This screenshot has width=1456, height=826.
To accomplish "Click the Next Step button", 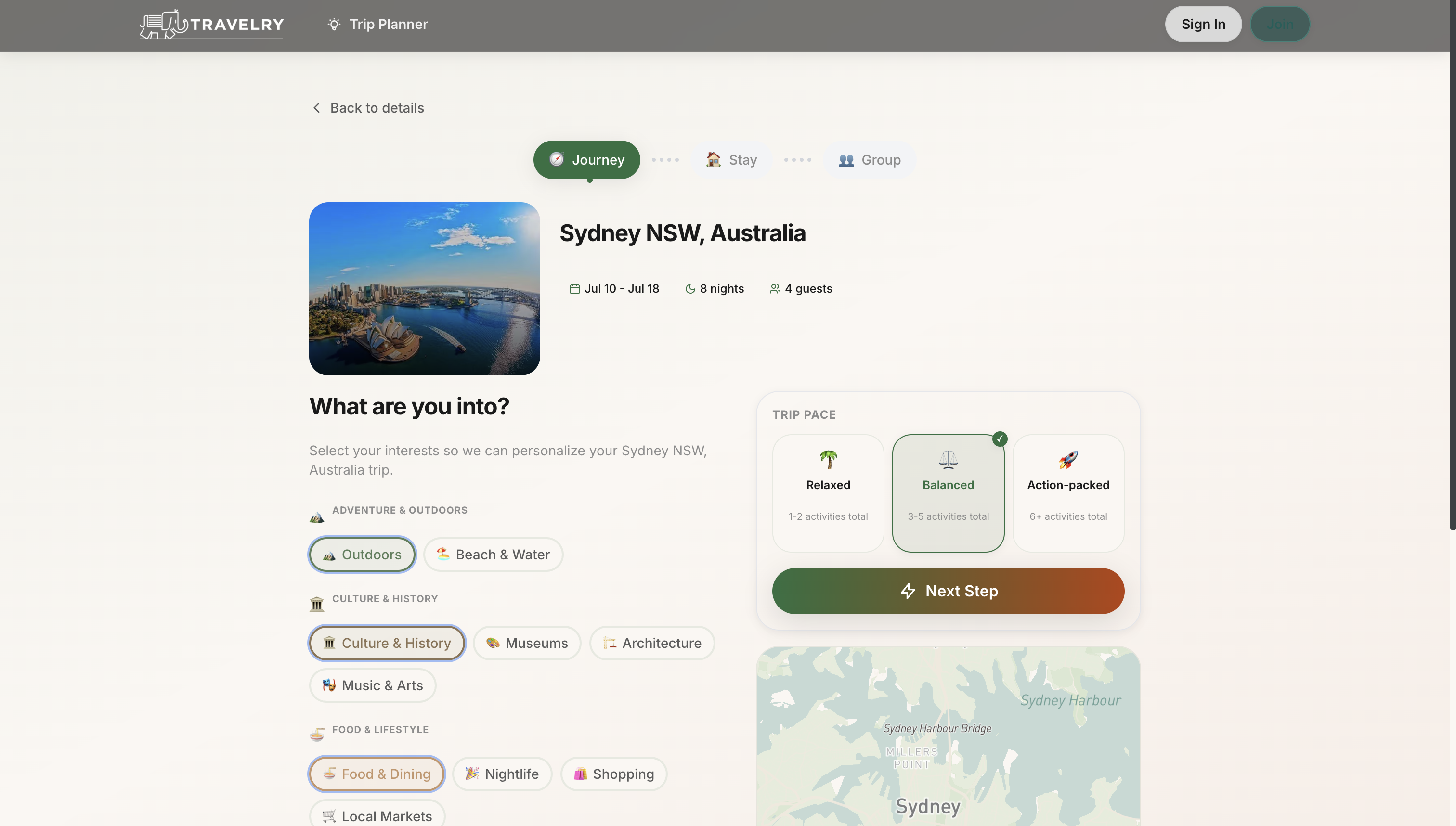I will click(948, 591).
